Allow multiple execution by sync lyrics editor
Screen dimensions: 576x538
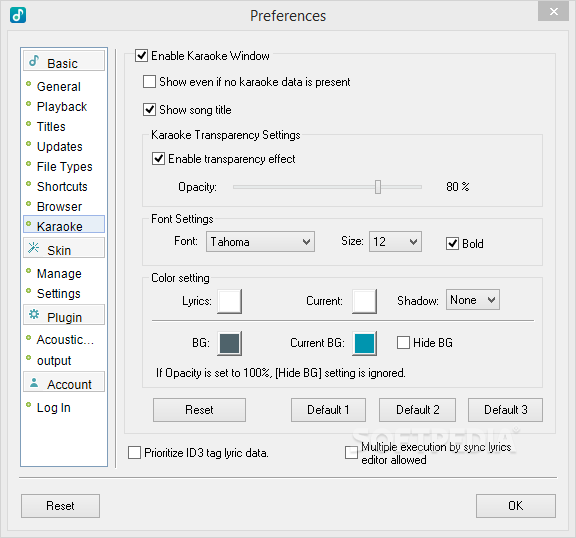click(x=351, y=452)
